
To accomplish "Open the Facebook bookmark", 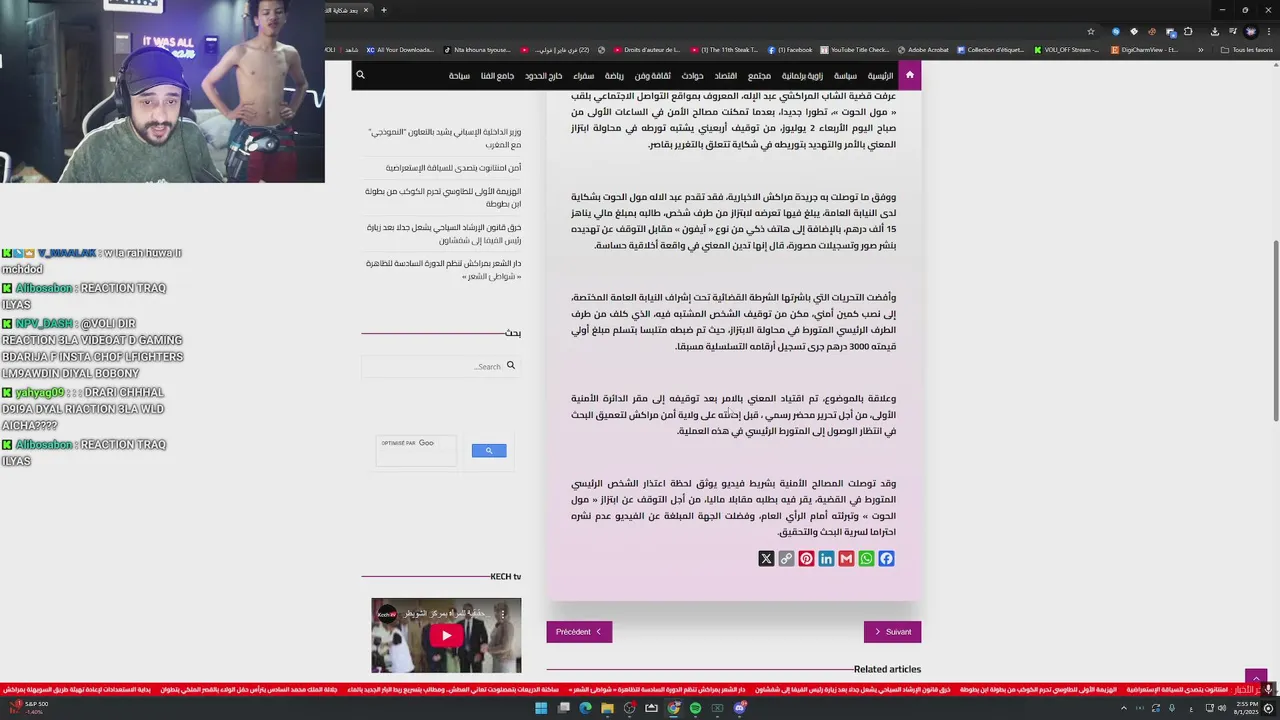I will tap(790, 50).
